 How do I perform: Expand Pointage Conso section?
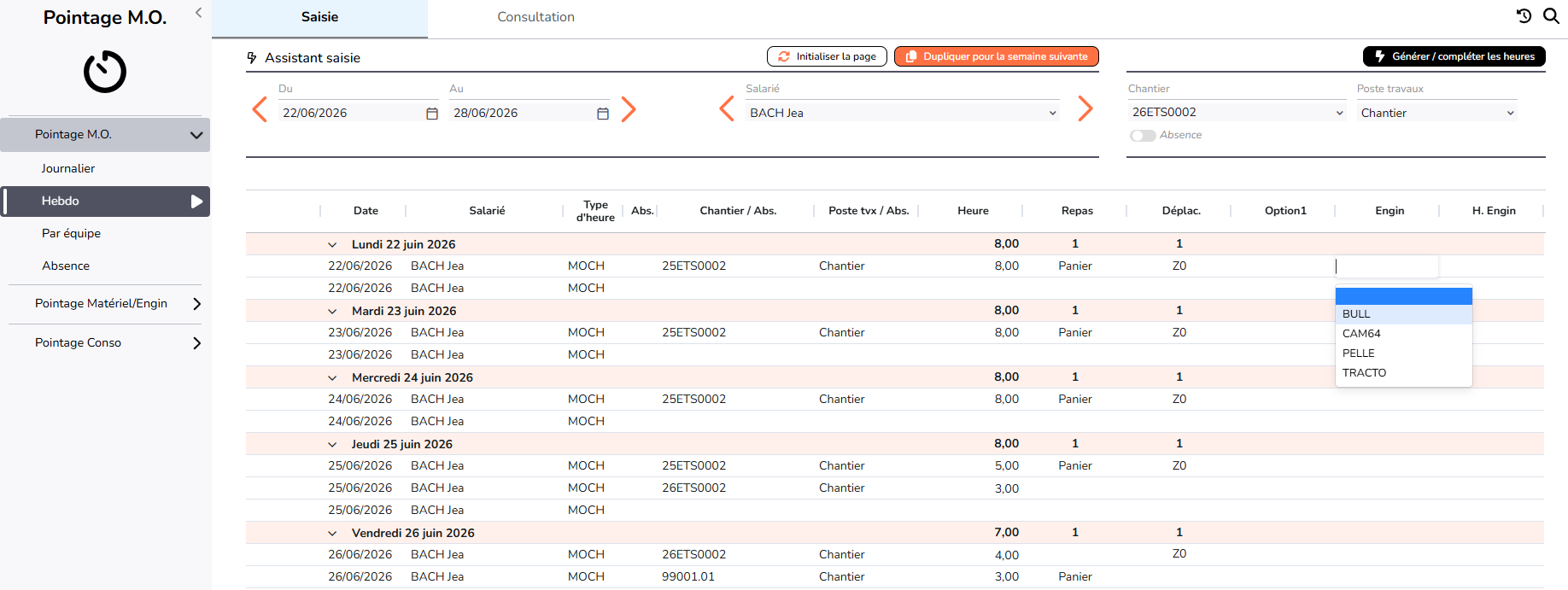(197, 343)
